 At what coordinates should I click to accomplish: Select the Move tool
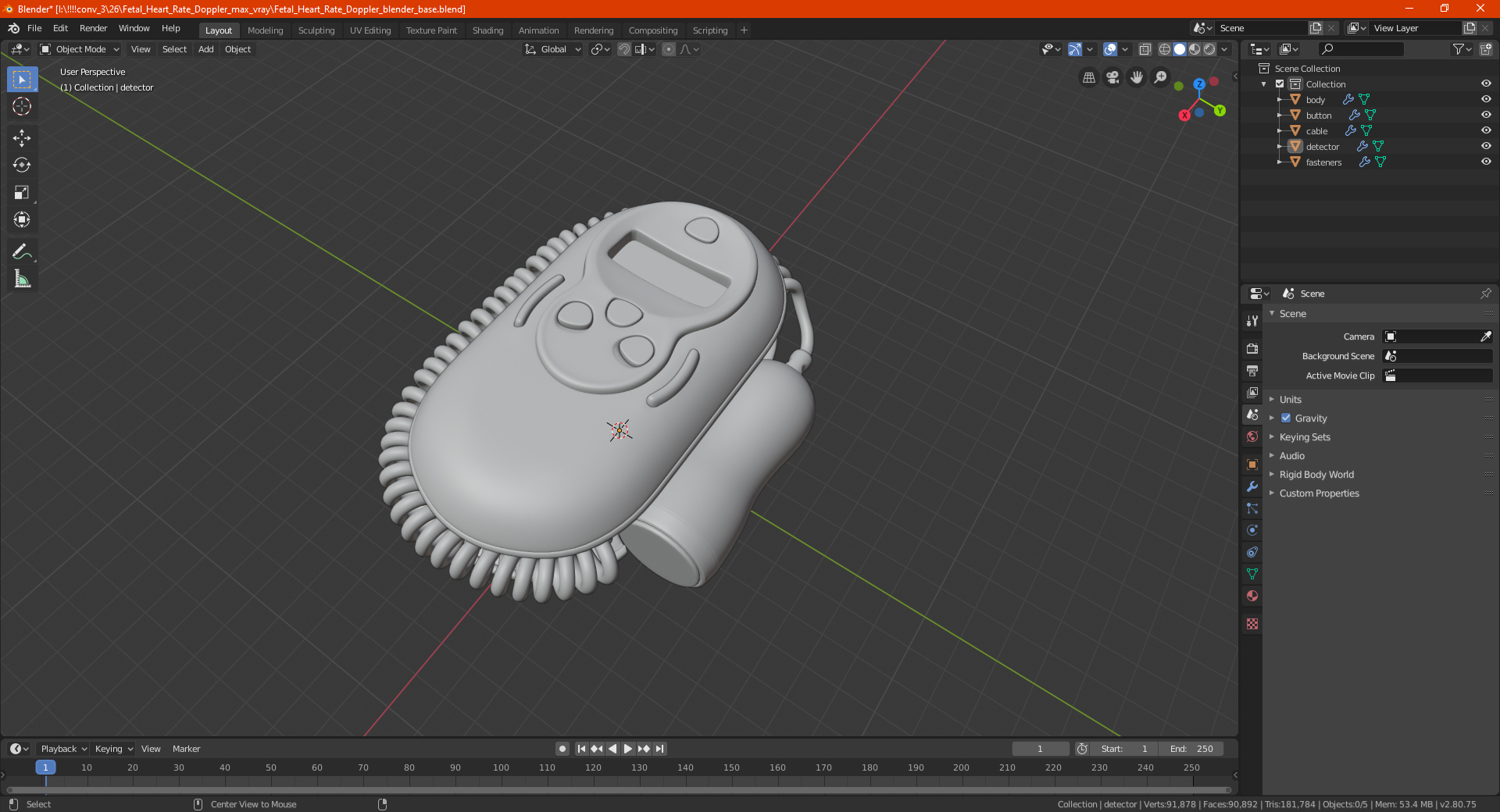point(22,138)
